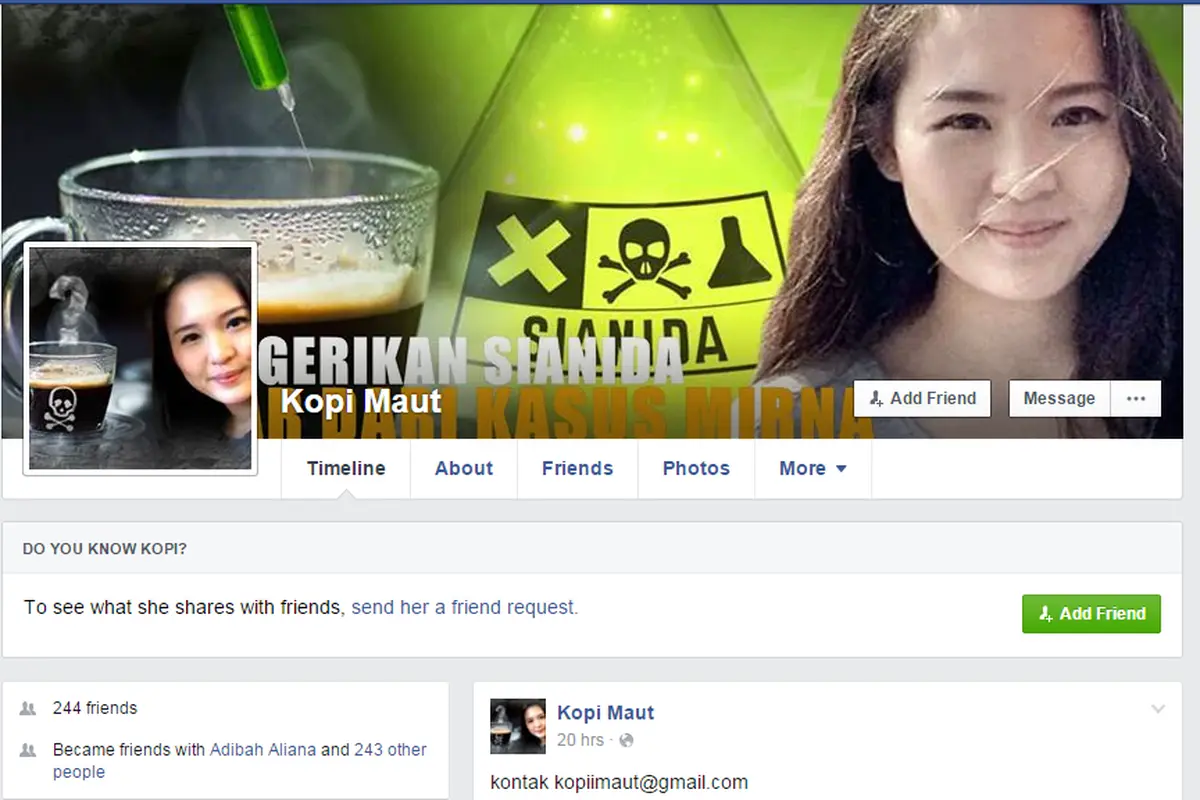Follow the 'send her a friend request' link

[x=464, y=607]
